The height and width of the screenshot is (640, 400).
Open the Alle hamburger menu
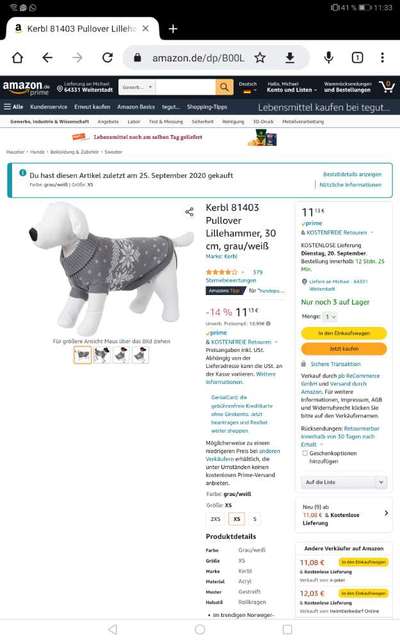tap(13, 107)
